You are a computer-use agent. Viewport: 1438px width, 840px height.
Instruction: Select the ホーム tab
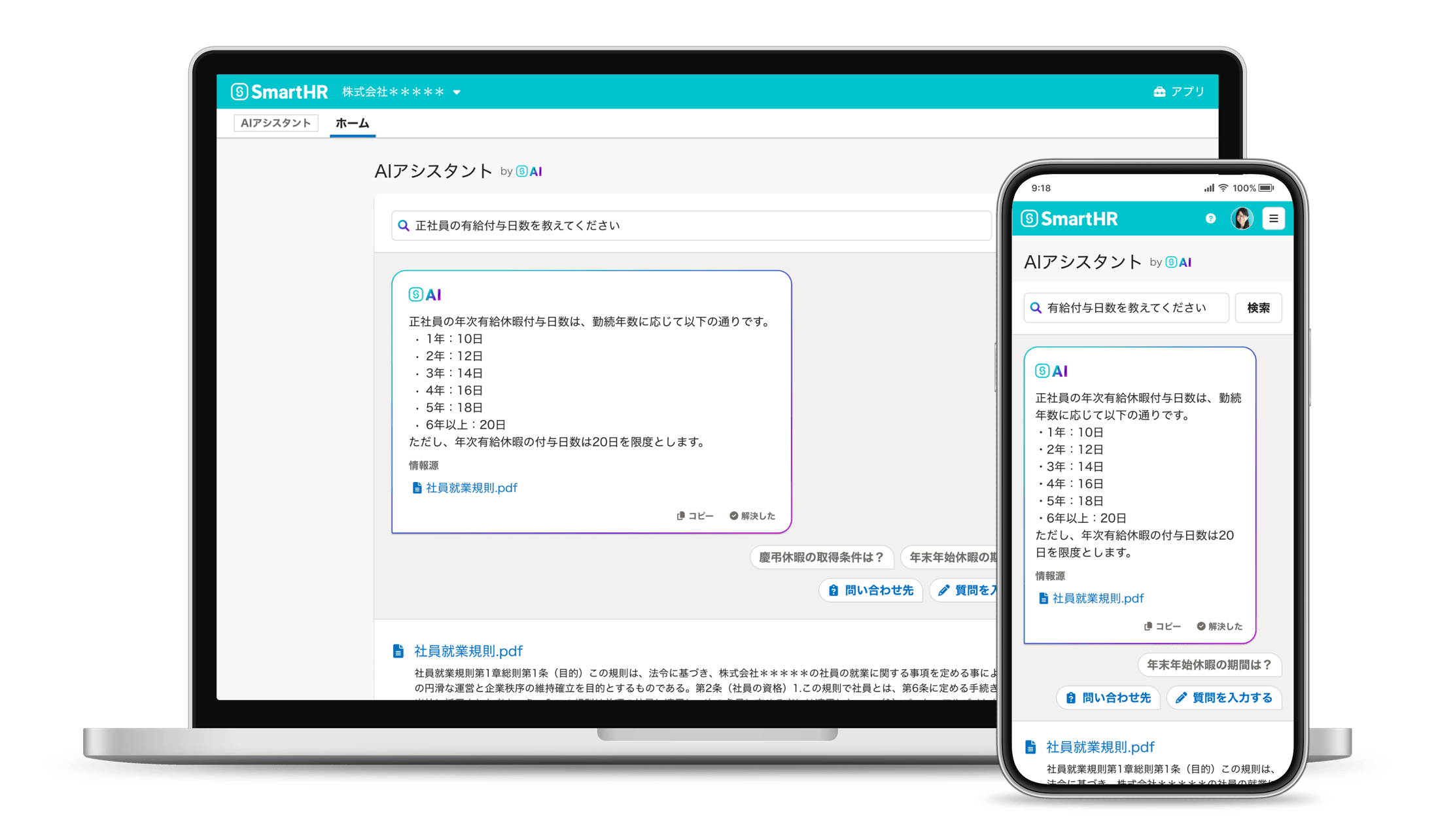click(351, 123)
